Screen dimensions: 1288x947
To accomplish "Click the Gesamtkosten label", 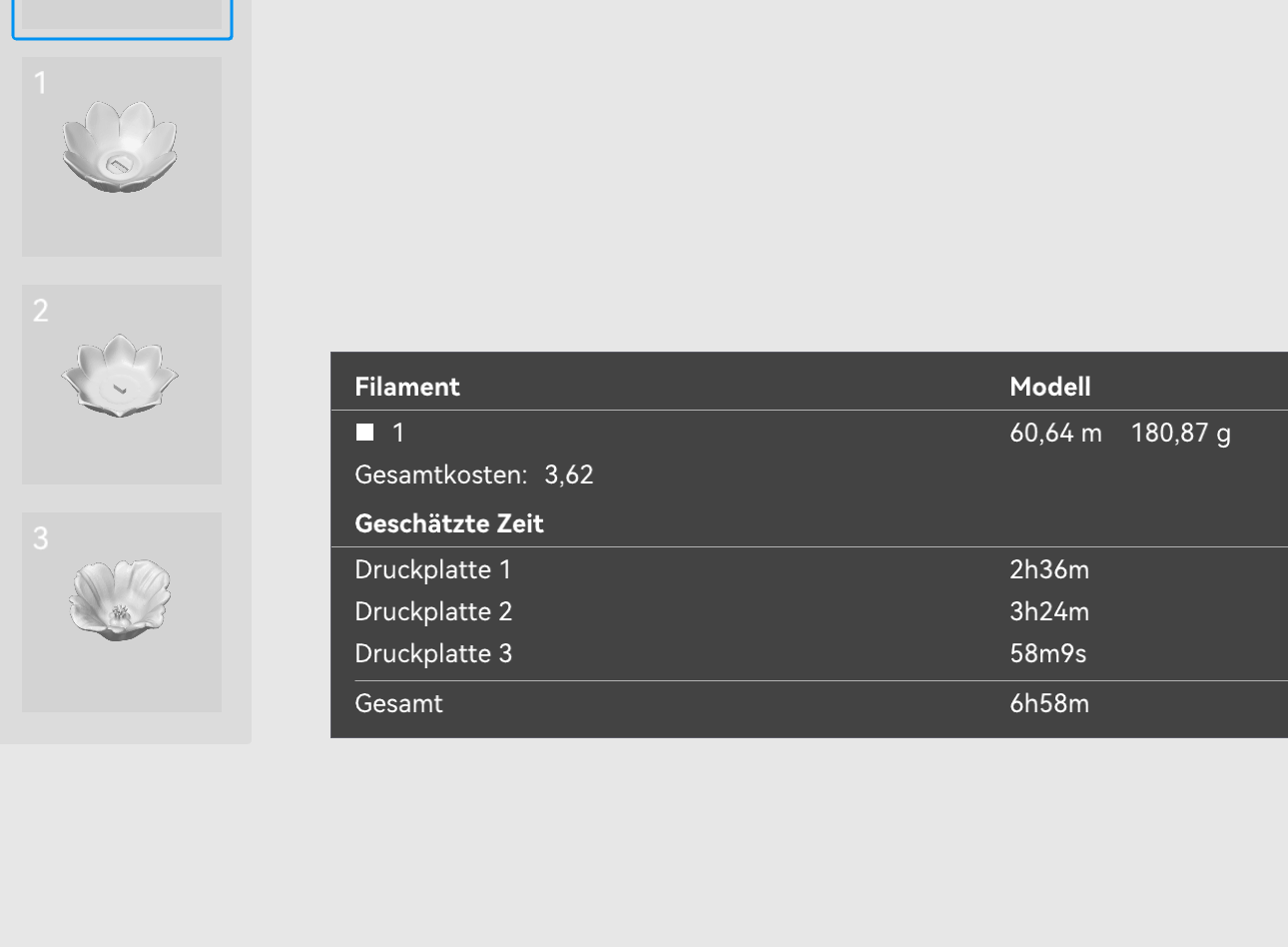I will 440,474.
